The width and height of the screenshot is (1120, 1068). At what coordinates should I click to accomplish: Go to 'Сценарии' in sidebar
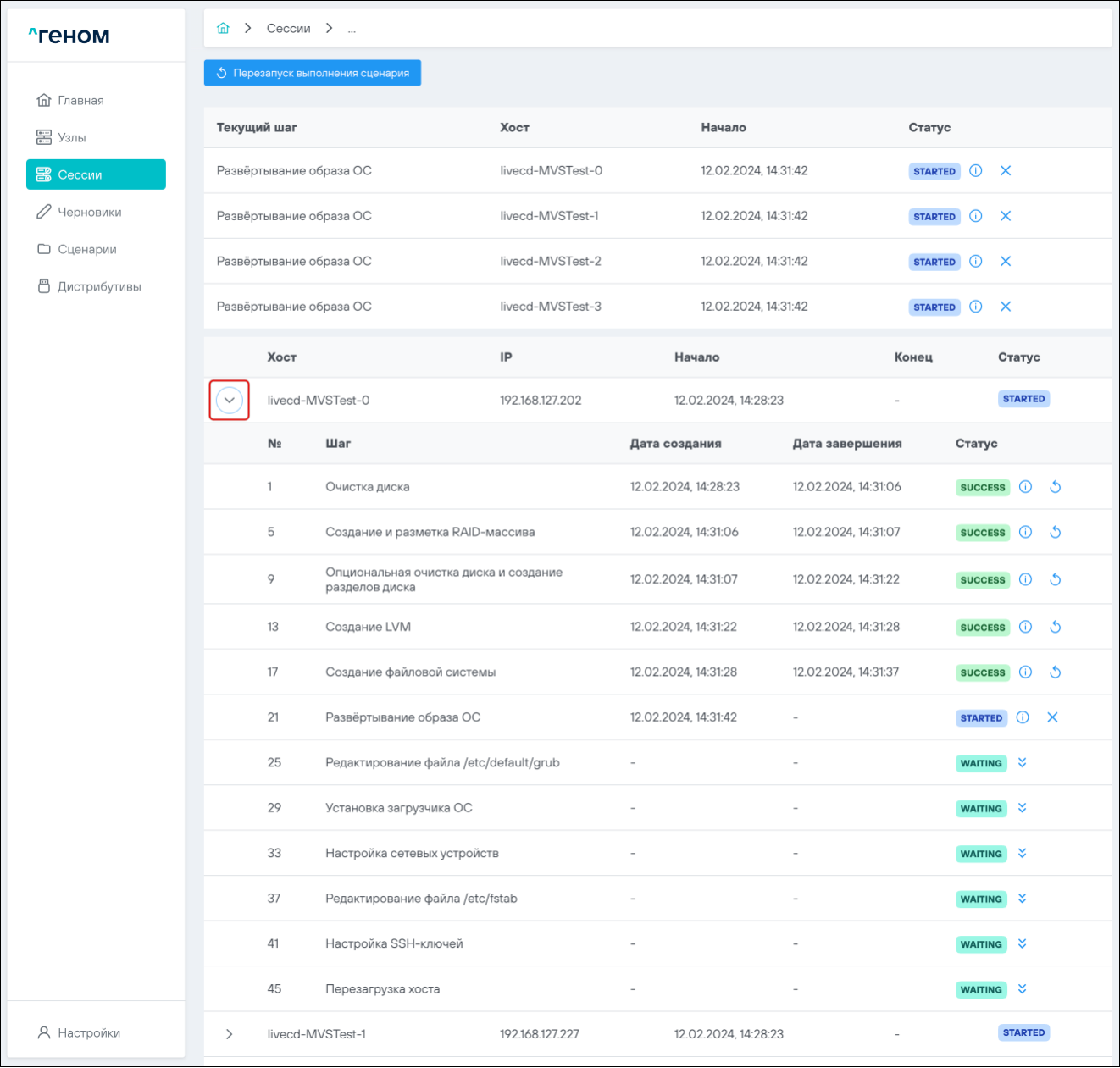pos(86,249)
